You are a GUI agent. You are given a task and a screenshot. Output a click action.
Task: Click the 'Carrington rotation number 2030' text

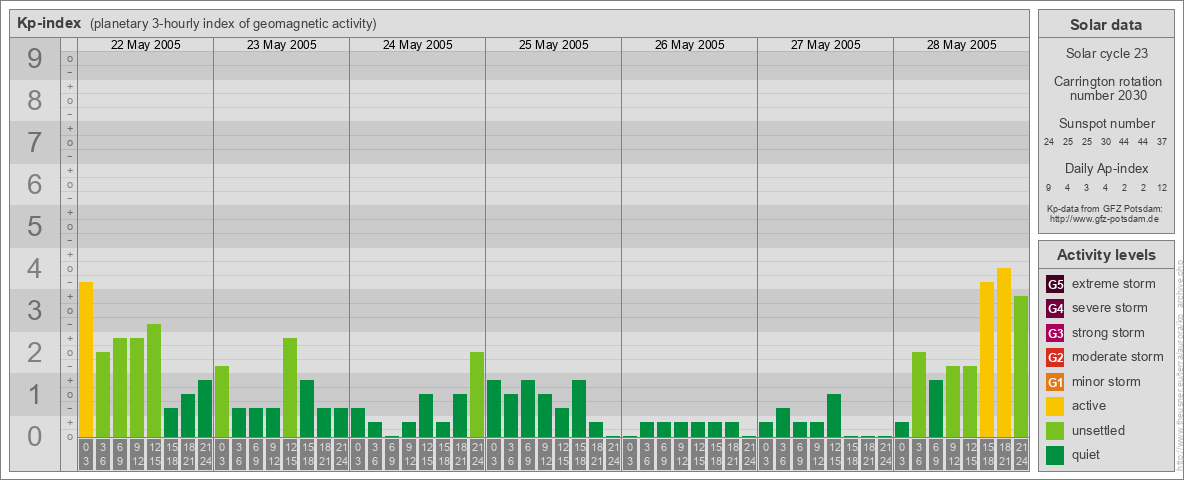pos(1106,88)
